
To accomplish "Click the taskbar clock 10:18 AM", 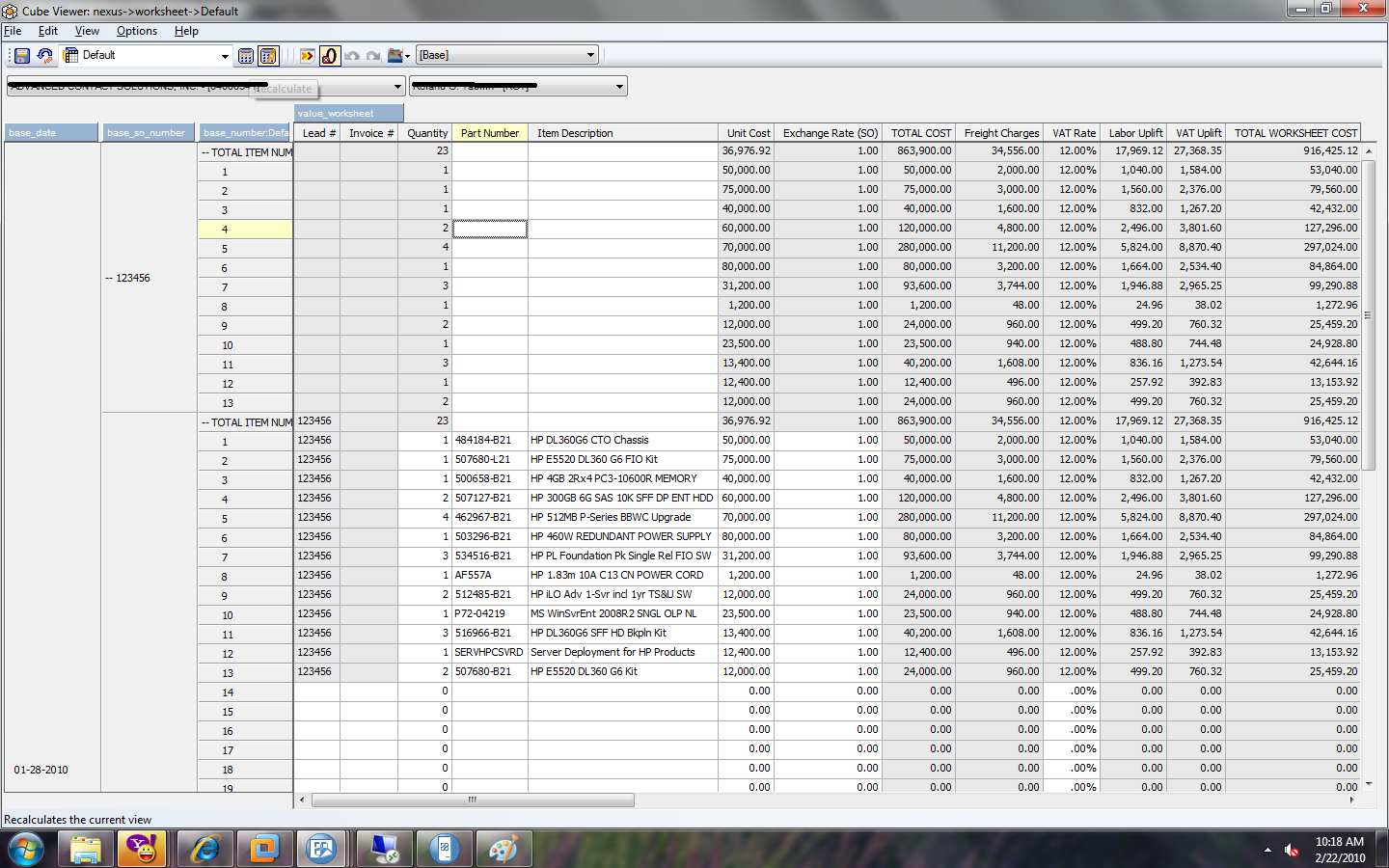I will click(1340, 841).
